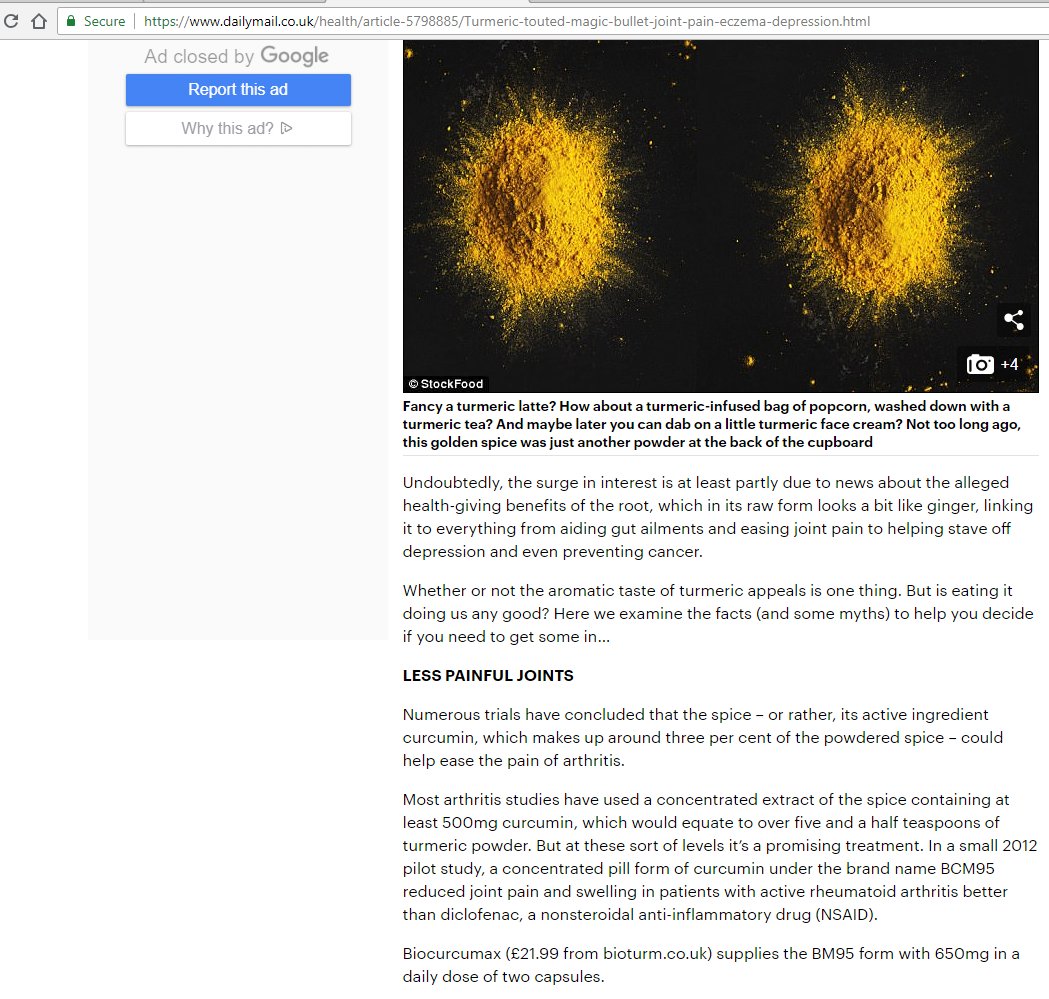View site security via green padlock

coord(70,21)
